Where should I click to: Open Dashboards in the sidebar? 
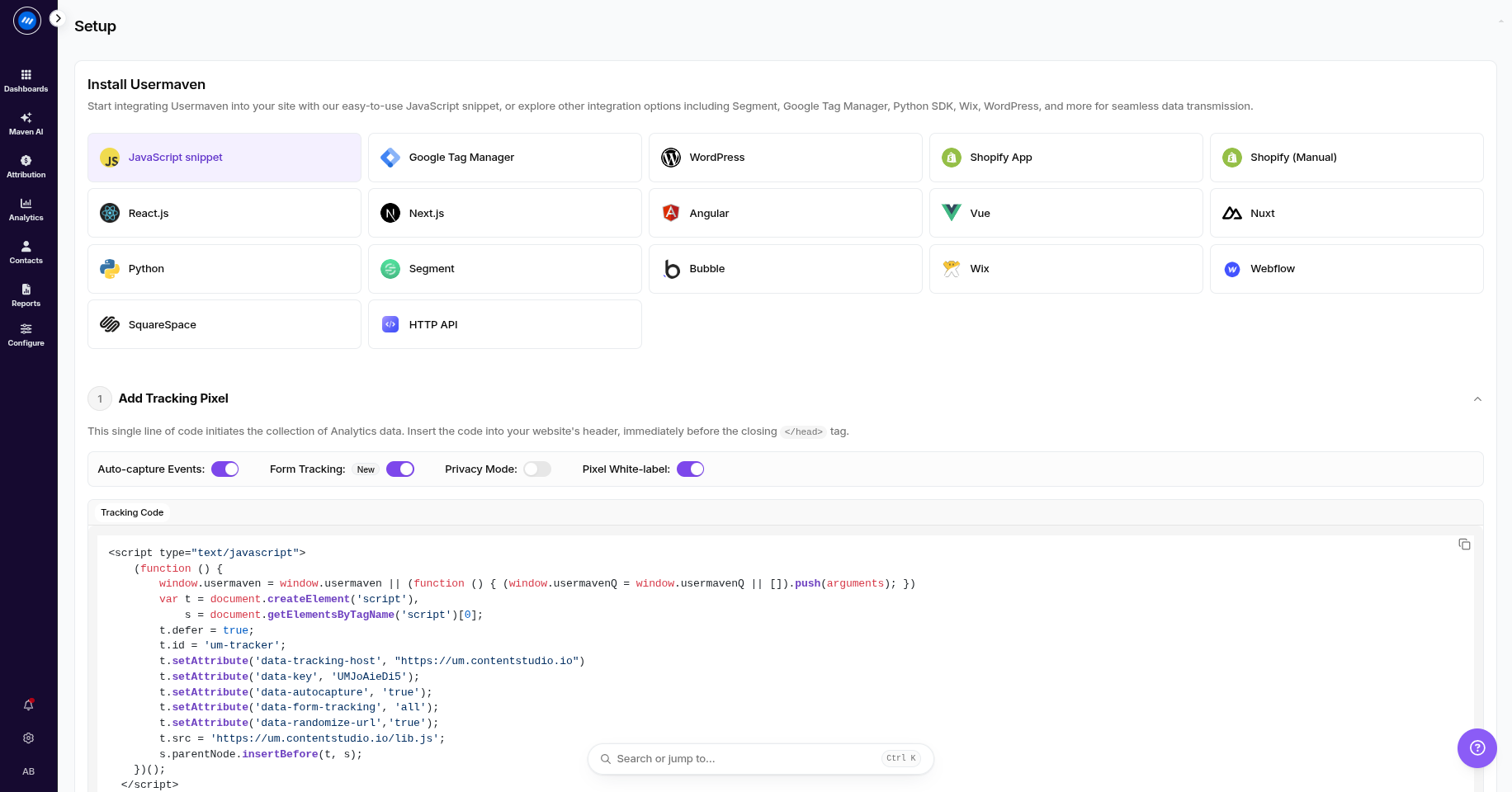pyautogui.click(x=26, y=81)
